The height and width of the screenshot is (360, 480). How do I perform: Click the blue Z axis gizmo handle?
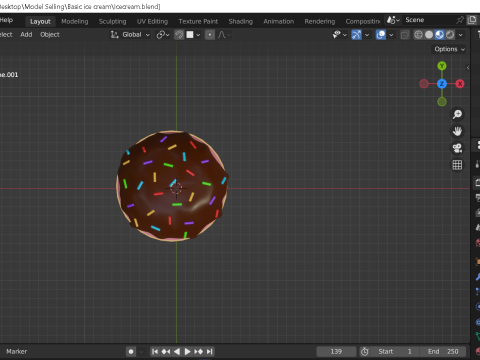click(x=442, y=84)
